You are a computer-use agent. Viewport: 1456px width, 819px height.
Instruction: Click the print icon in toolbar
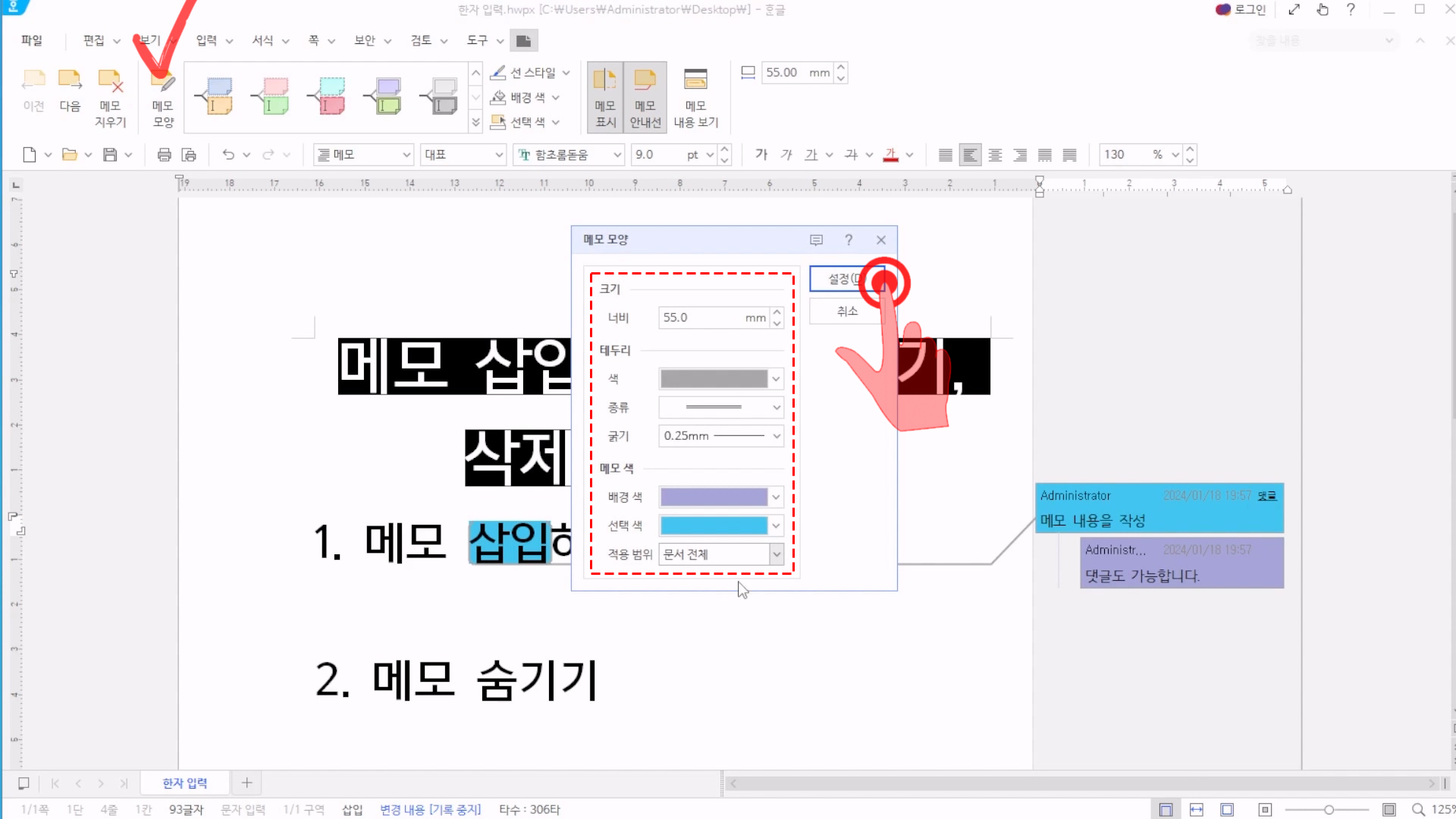coord(164,155)
